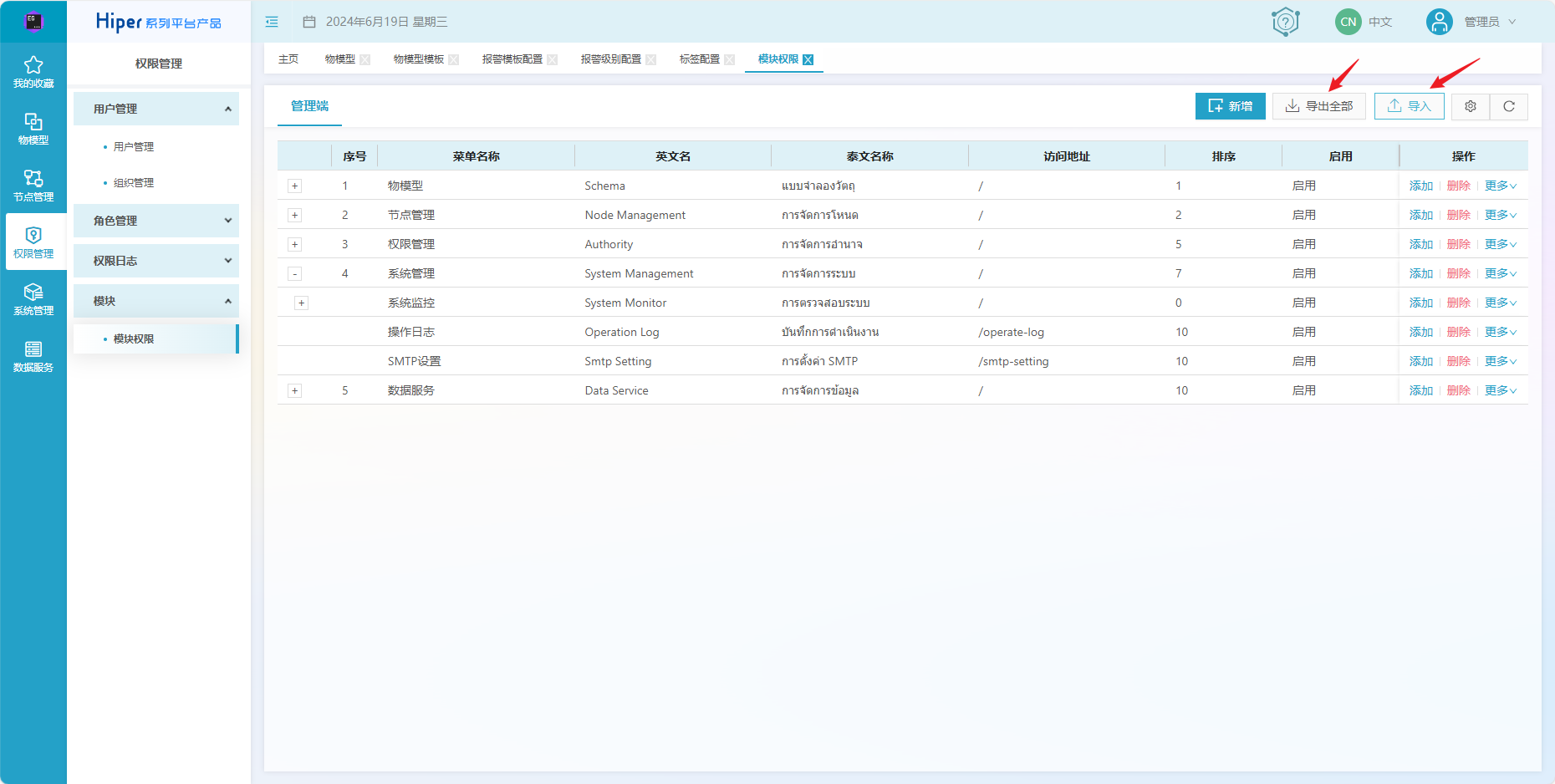
Task: Click 添加 in the 节点管理 row
Action: 1421,215
